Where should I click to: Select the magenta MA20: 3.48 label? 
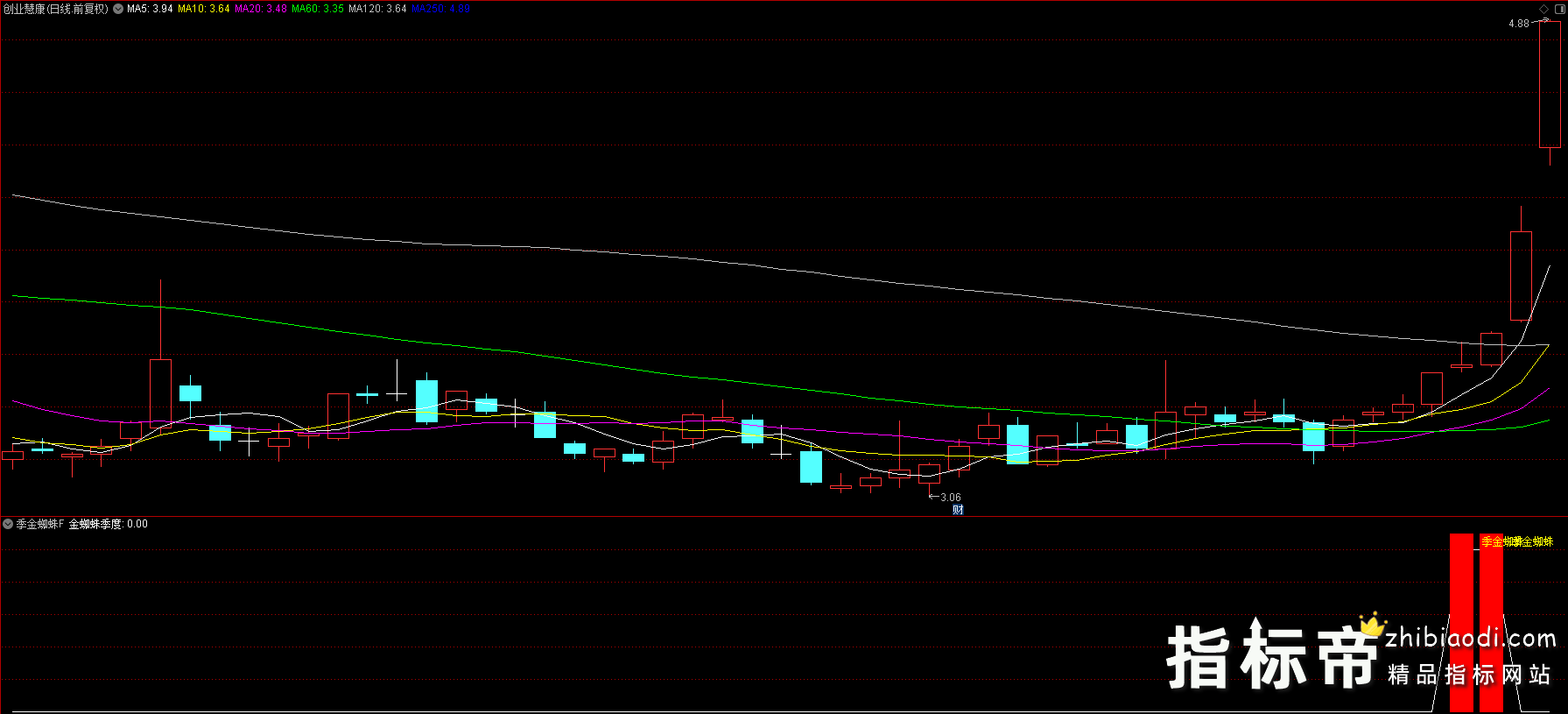coord(261,9)
